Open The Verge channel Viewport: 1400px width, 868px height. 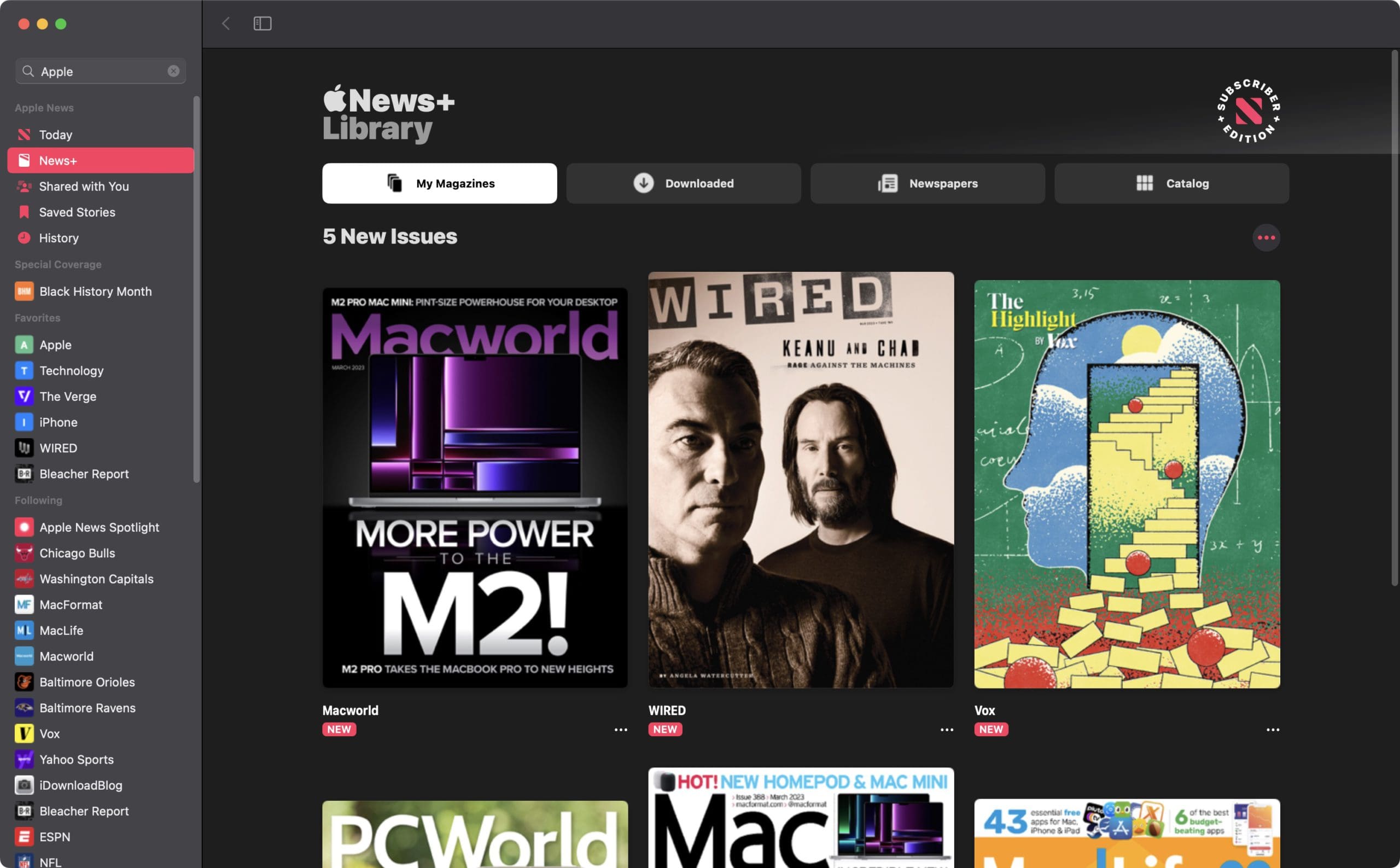101,396
